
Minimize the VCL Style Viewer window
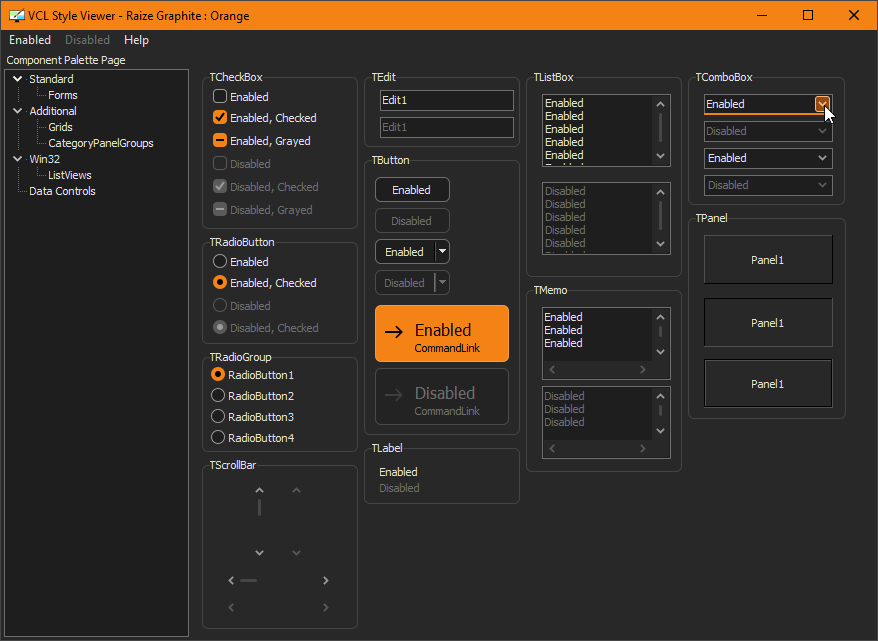coord(762,15)
